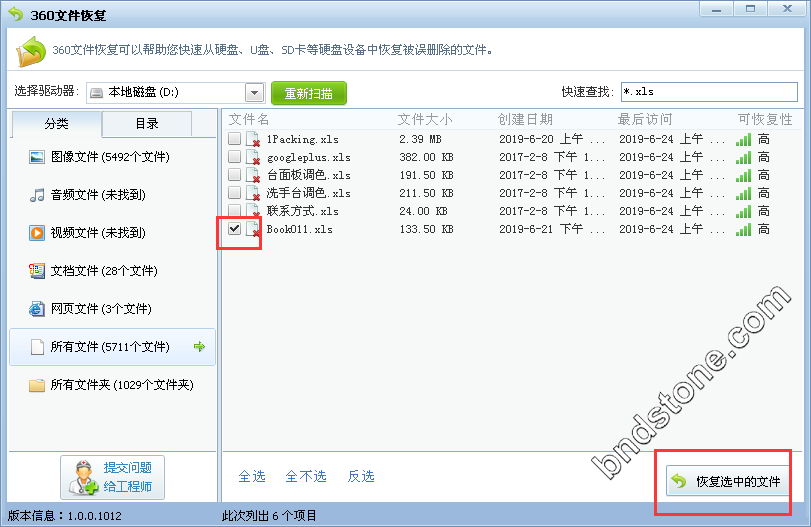Sort by 文件名 column header

pos(249,119)
